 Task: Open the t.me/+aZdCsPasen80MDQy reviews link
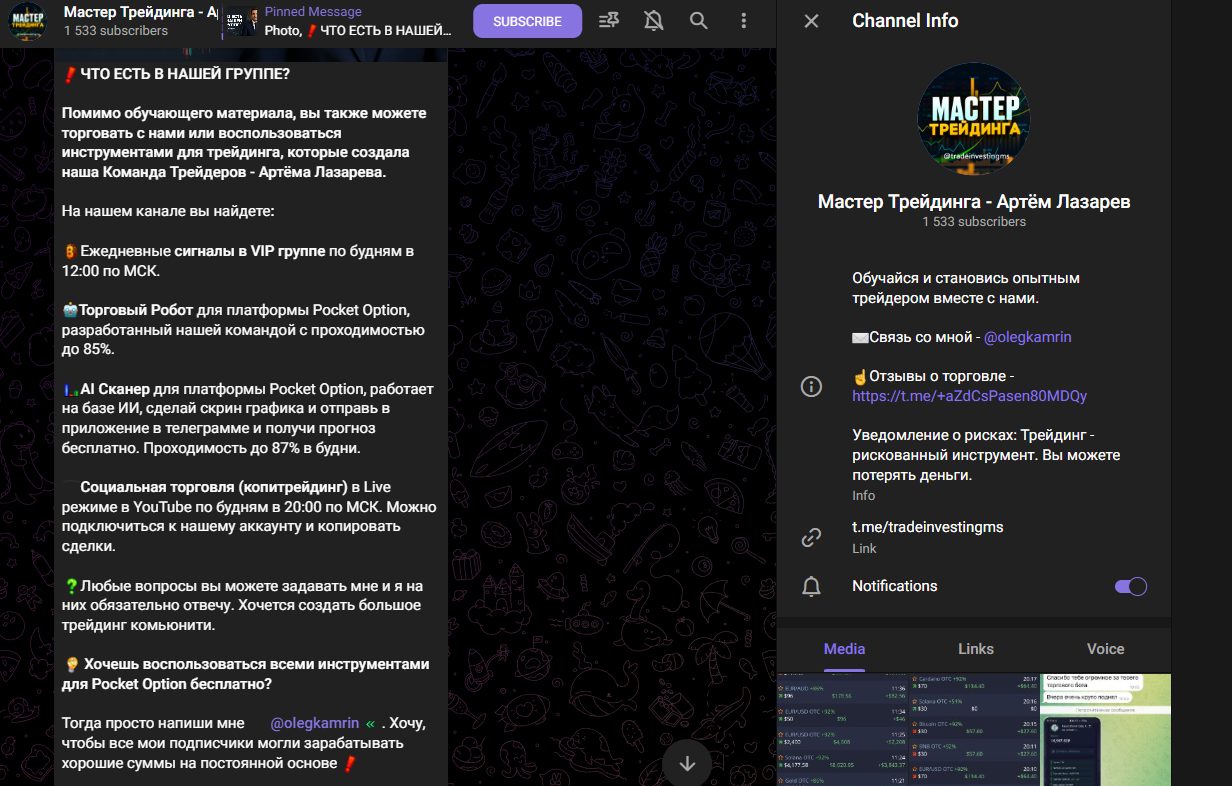click(x=969, y=396)
